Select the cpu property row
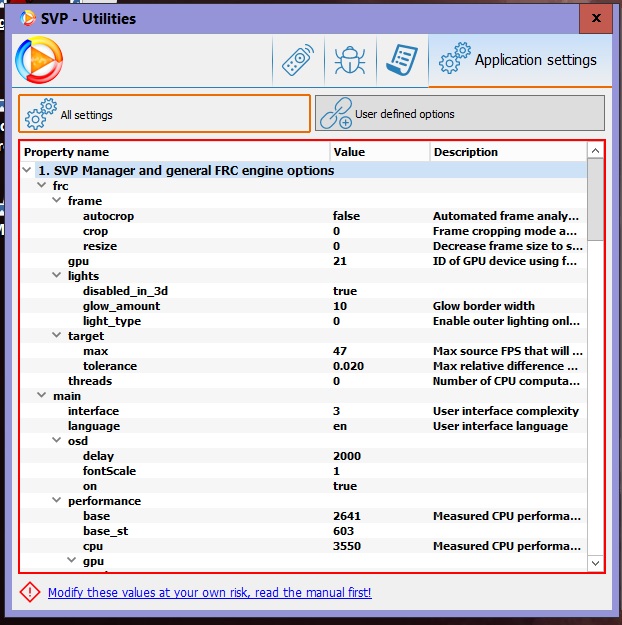This screenshot has height=625, width=622. (x=303, y=546)
